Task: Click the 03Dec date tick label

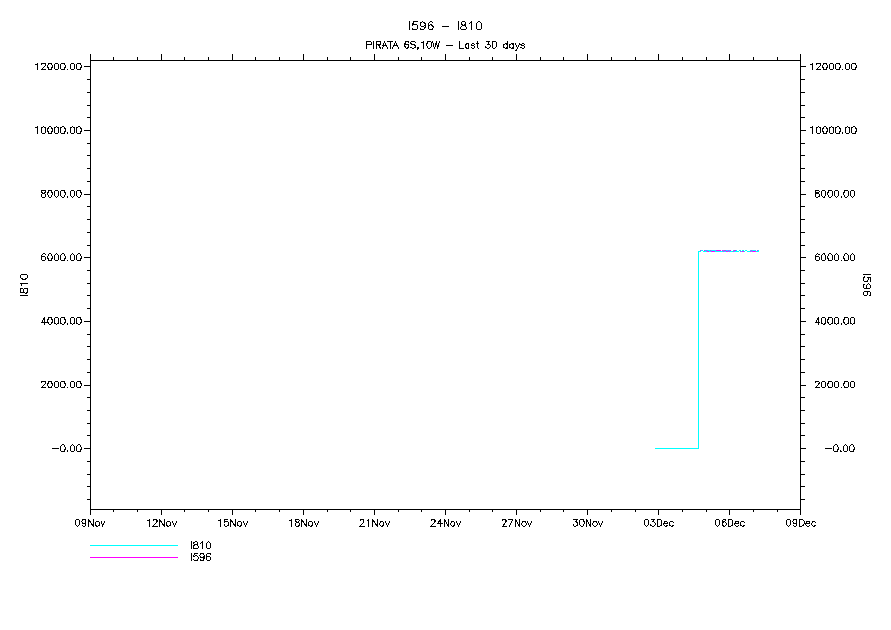Action: (658, 523)
